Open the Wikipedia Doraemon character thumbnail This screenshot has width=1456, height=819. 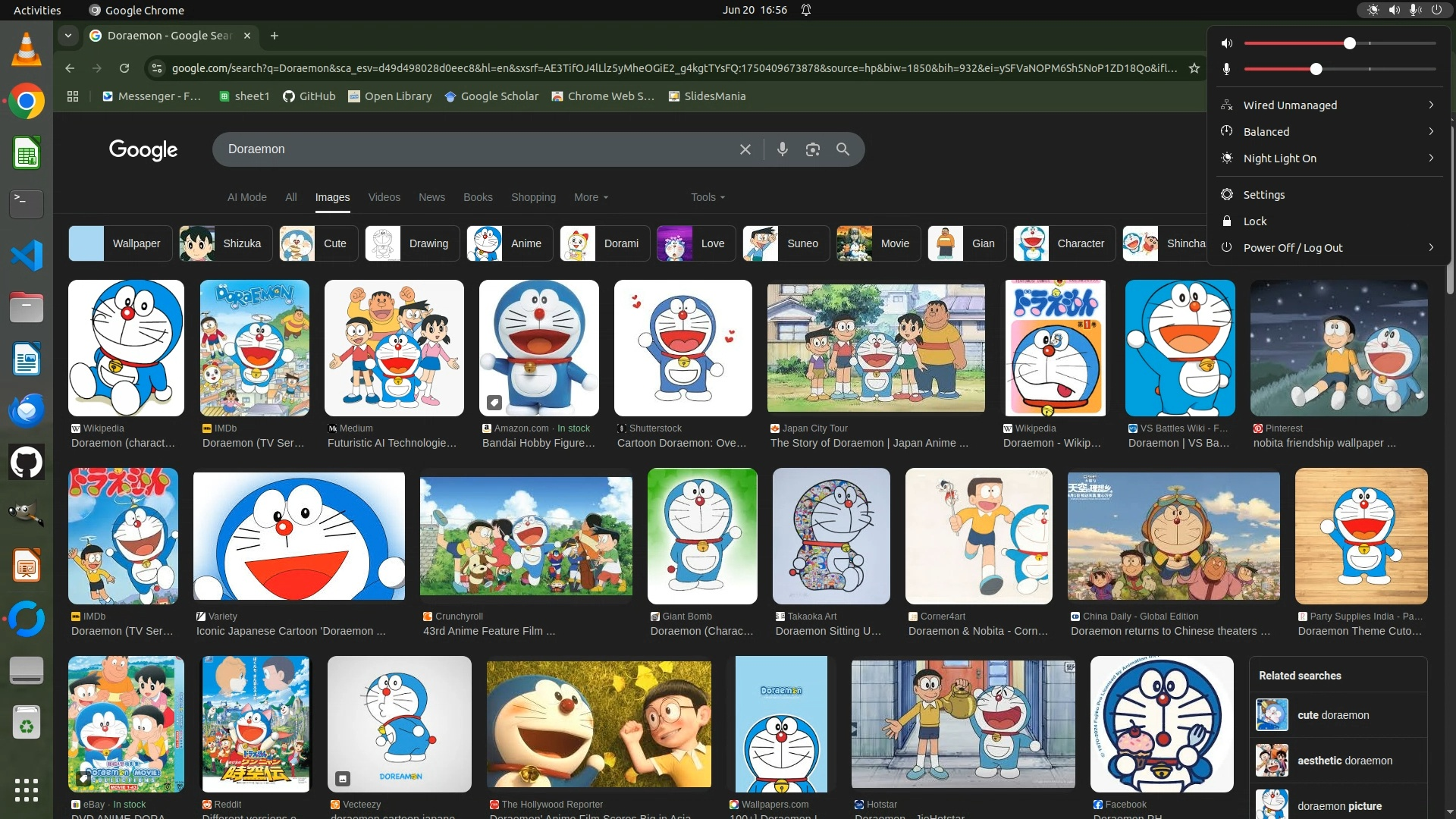(x=126, y=348)
